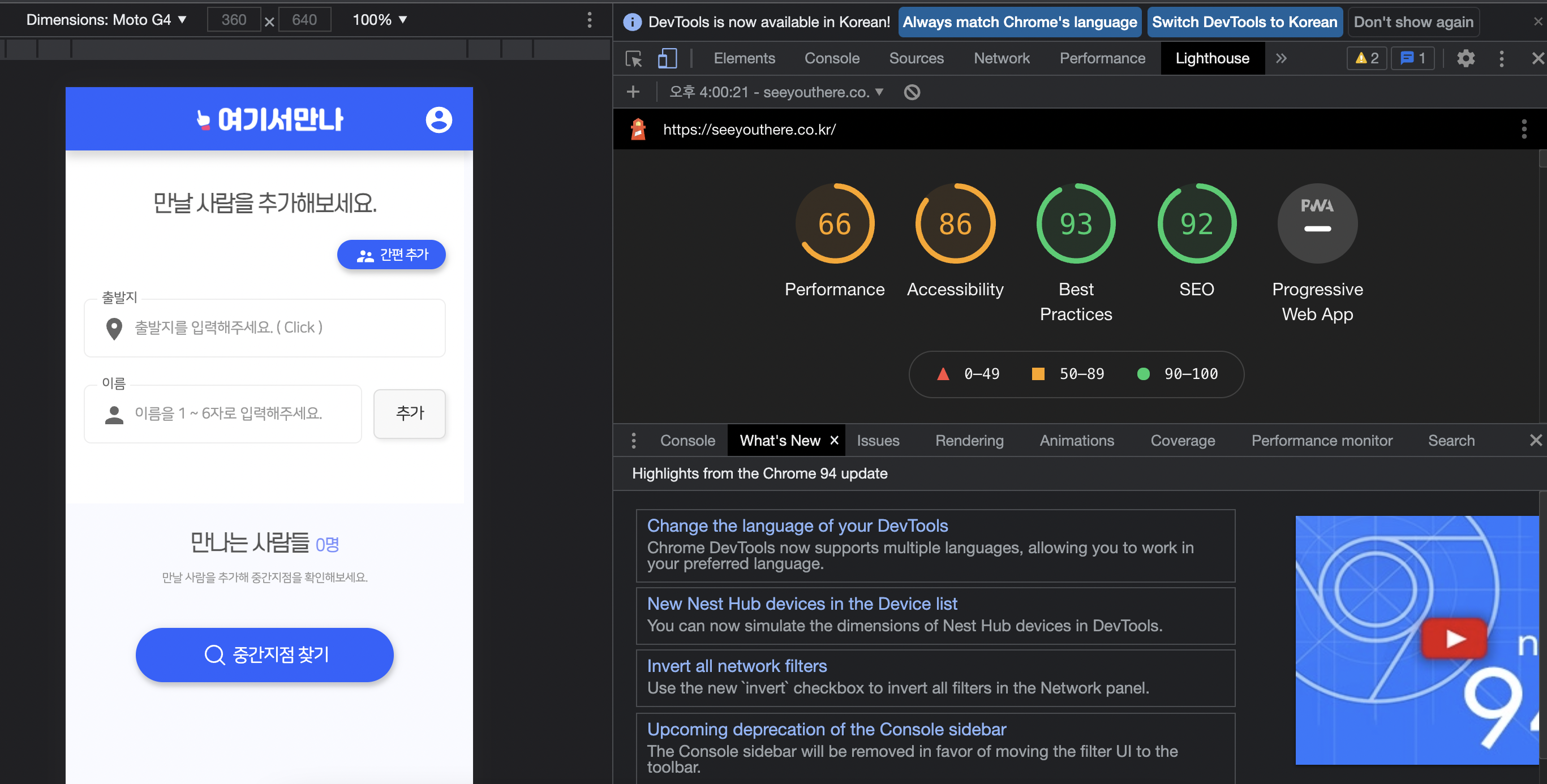The width and height of the screenshot is (1547, 784).
Task: Open the 100% zoom dropdown
Action: [380, 20]
